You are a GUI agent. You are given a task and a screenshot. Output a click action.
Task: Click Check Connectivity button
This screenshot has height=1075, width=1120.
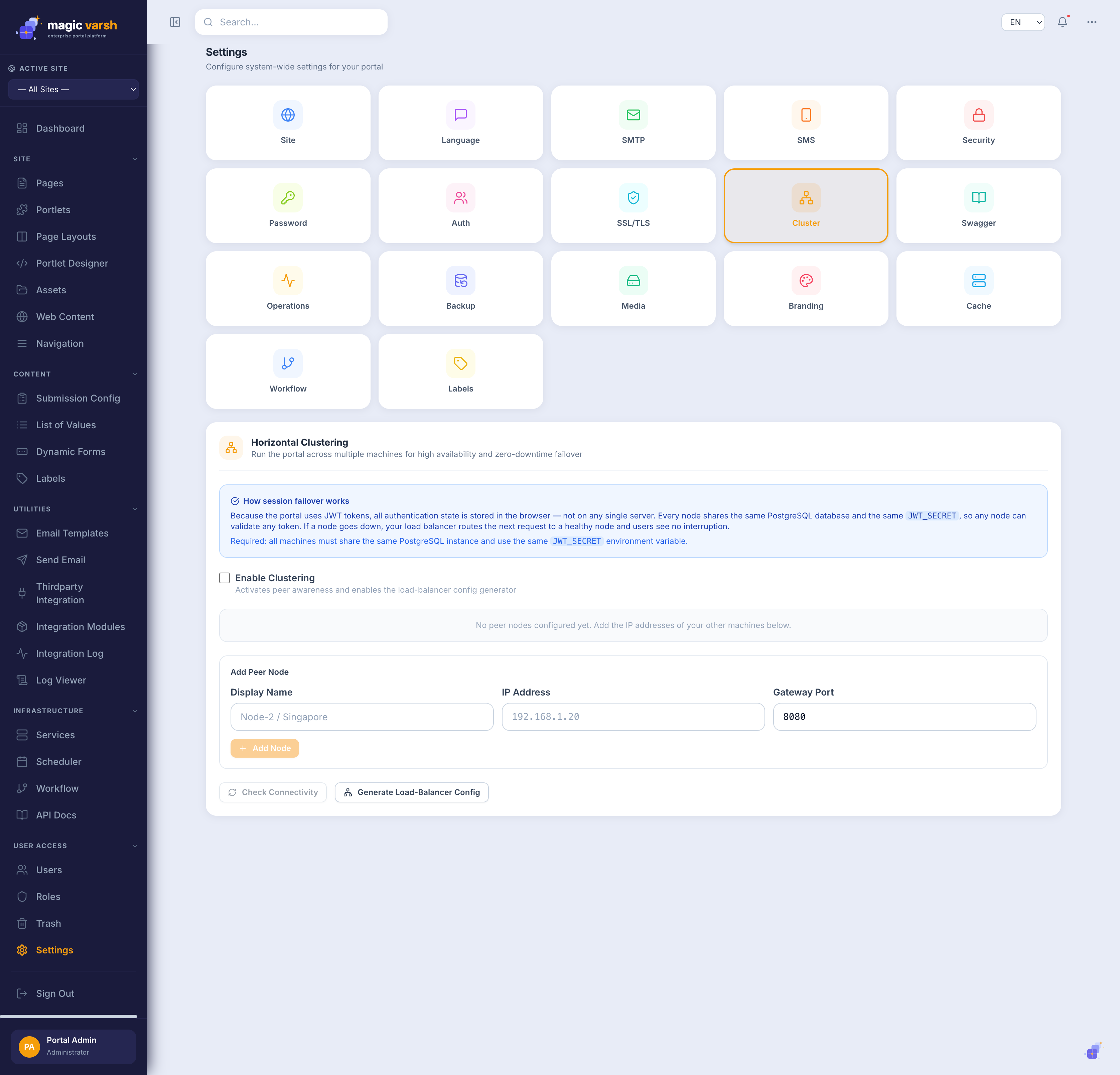[x=273, y=792]
